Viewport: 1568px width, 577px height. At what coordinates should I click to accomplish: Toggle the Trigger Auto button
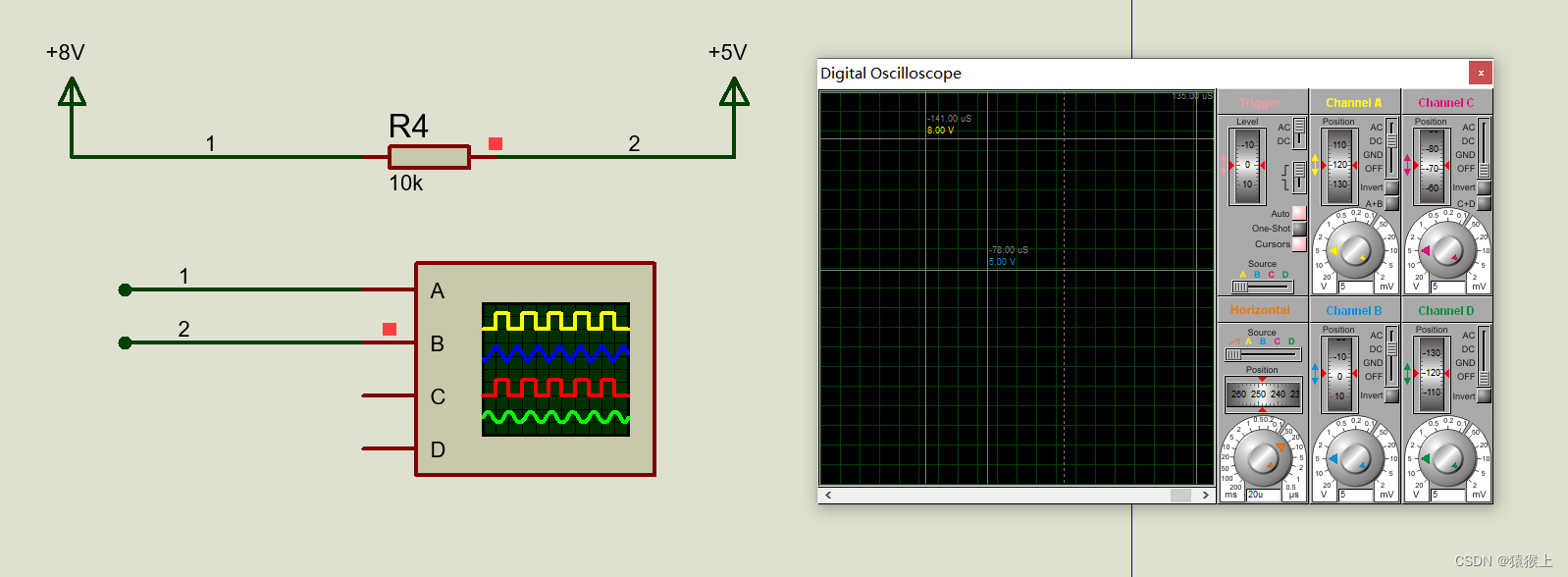[1299, 213]
